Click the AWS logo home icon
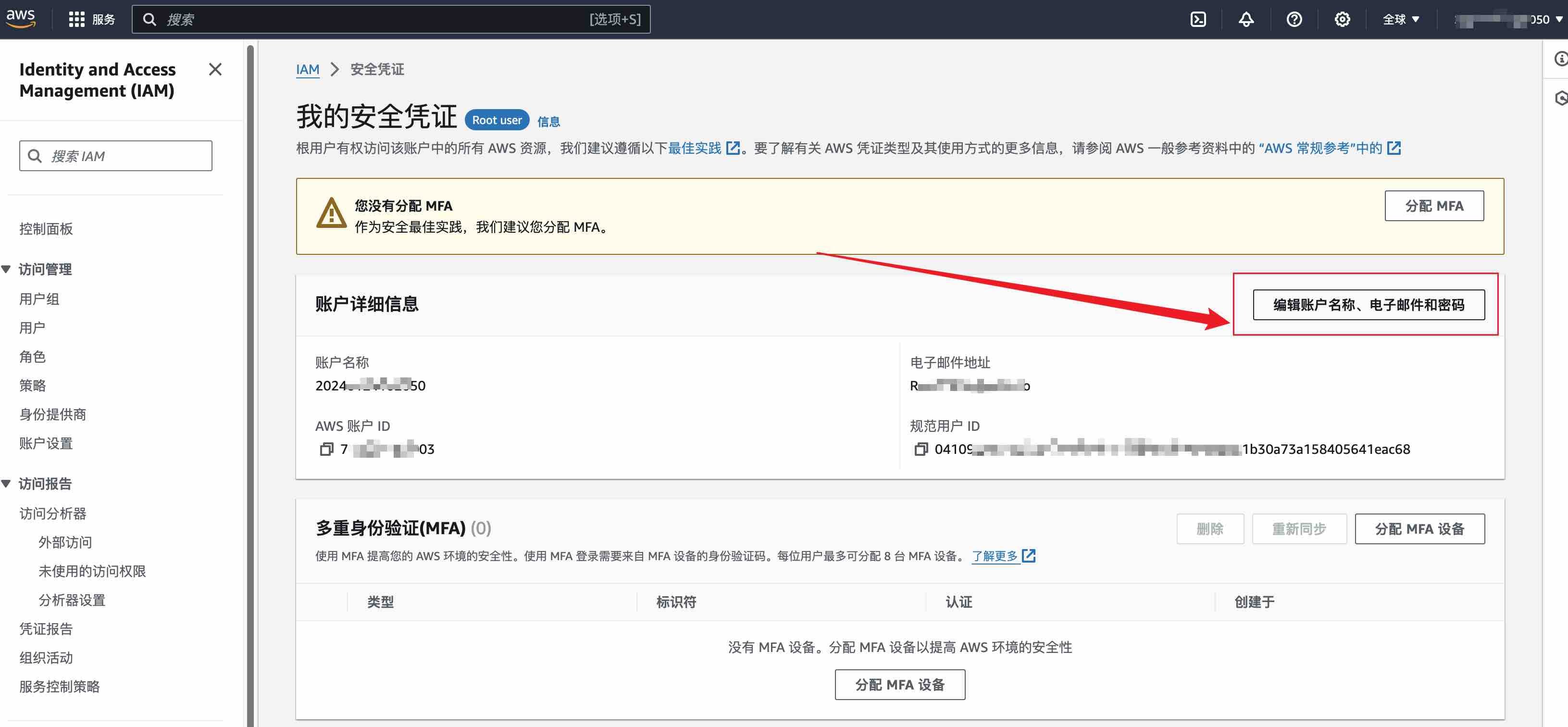Viewport: 1568px width, 727px height. pyautogui.click(x=21, y=18)
